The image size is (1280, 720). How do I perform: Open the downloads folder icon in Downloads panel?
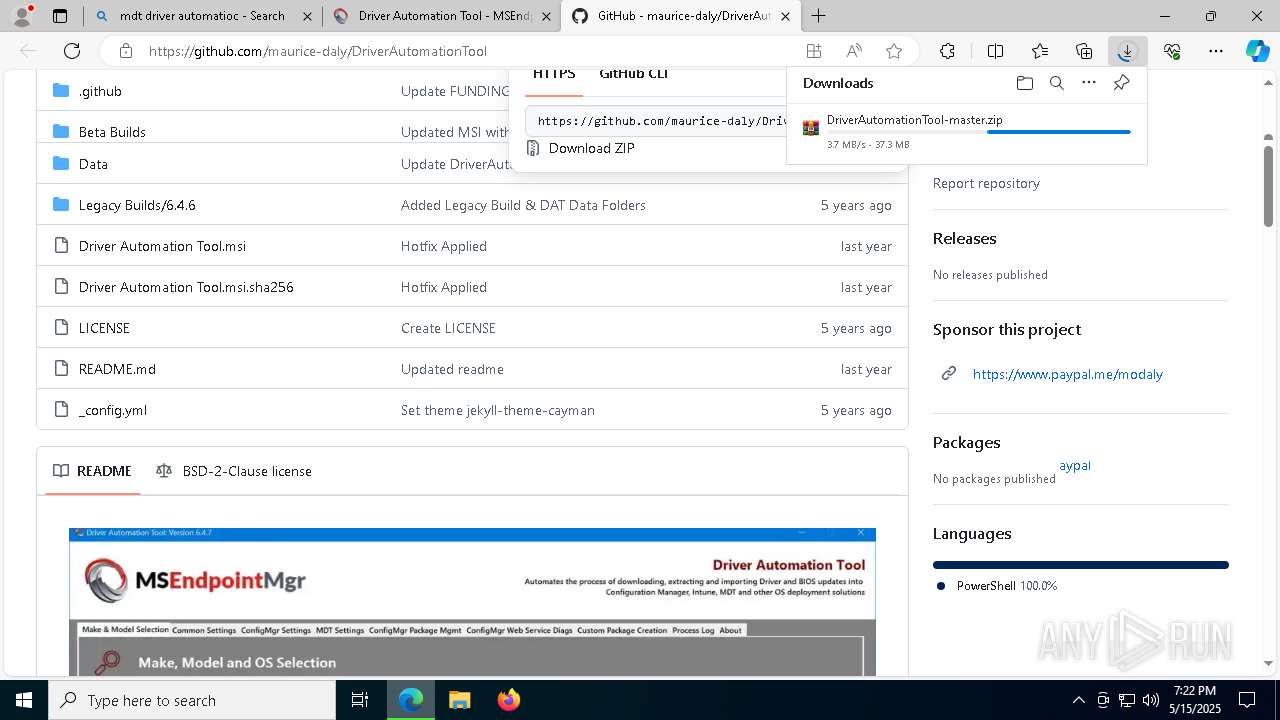pyautogui.click(x=1024, y=83)
